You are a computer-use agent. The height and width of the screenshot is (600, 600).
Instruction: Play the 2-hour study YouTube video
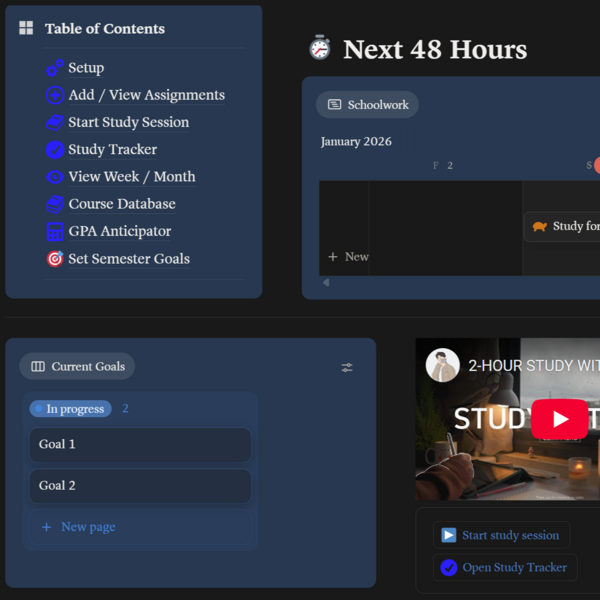[x=559, y=419]
